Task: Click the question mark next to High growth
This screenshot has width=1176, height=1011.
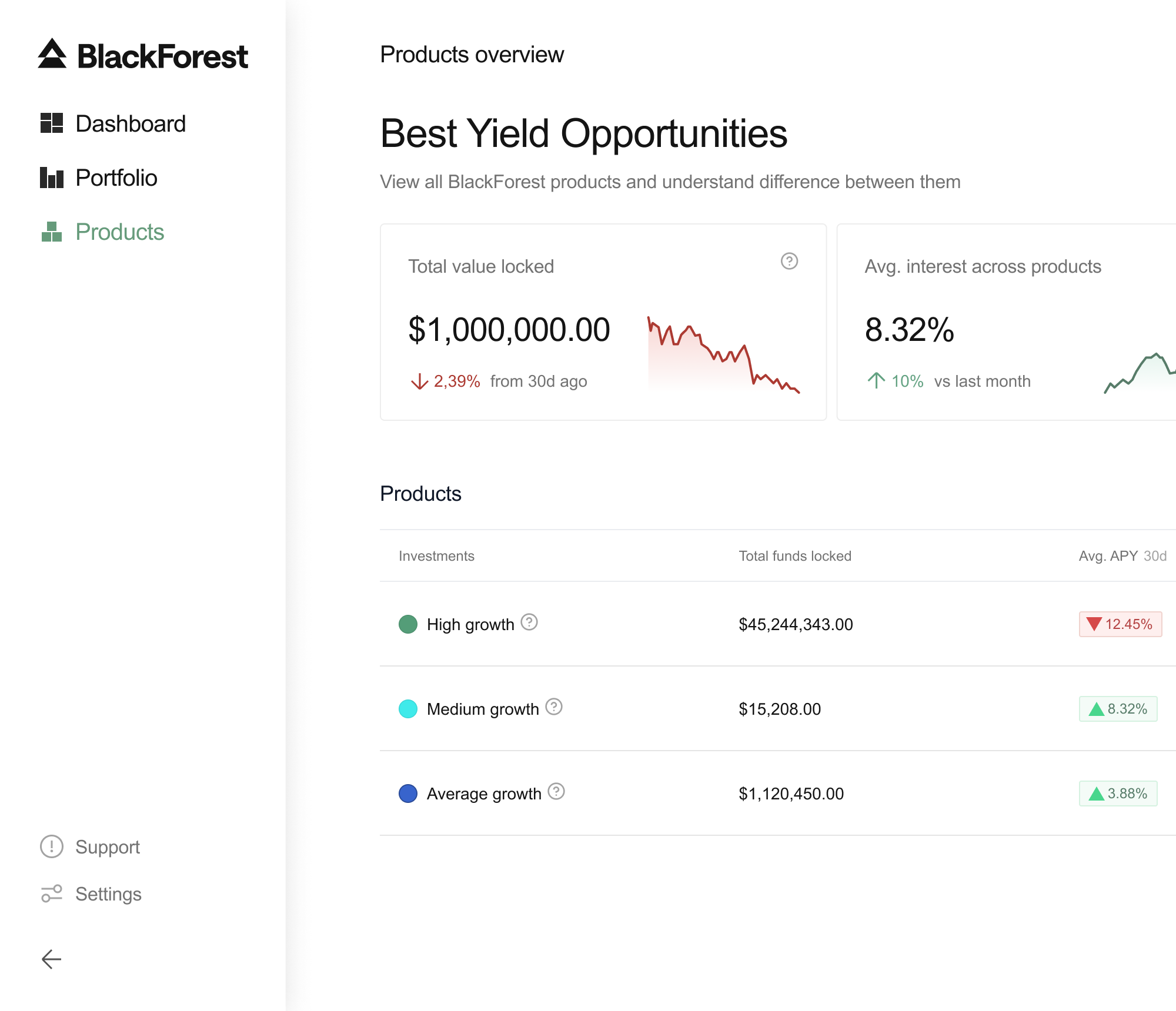Action: tap(529, 624)
